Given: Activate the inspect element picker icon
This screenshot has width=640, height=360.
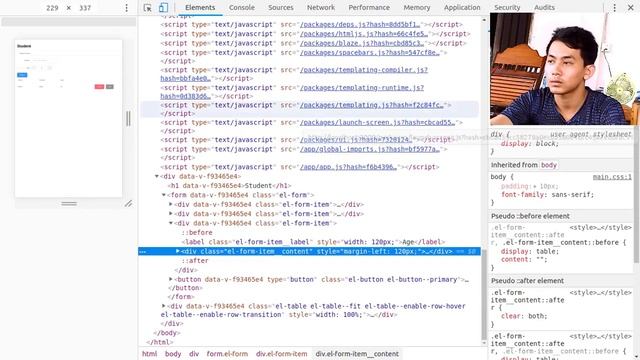Looking at the screenshot, I should pyautogui.click(x=147, y=8).
